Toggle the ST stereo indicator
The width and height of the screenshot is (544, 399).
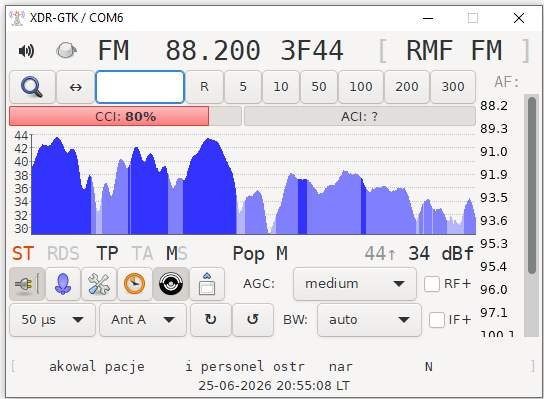coord(23,253)
